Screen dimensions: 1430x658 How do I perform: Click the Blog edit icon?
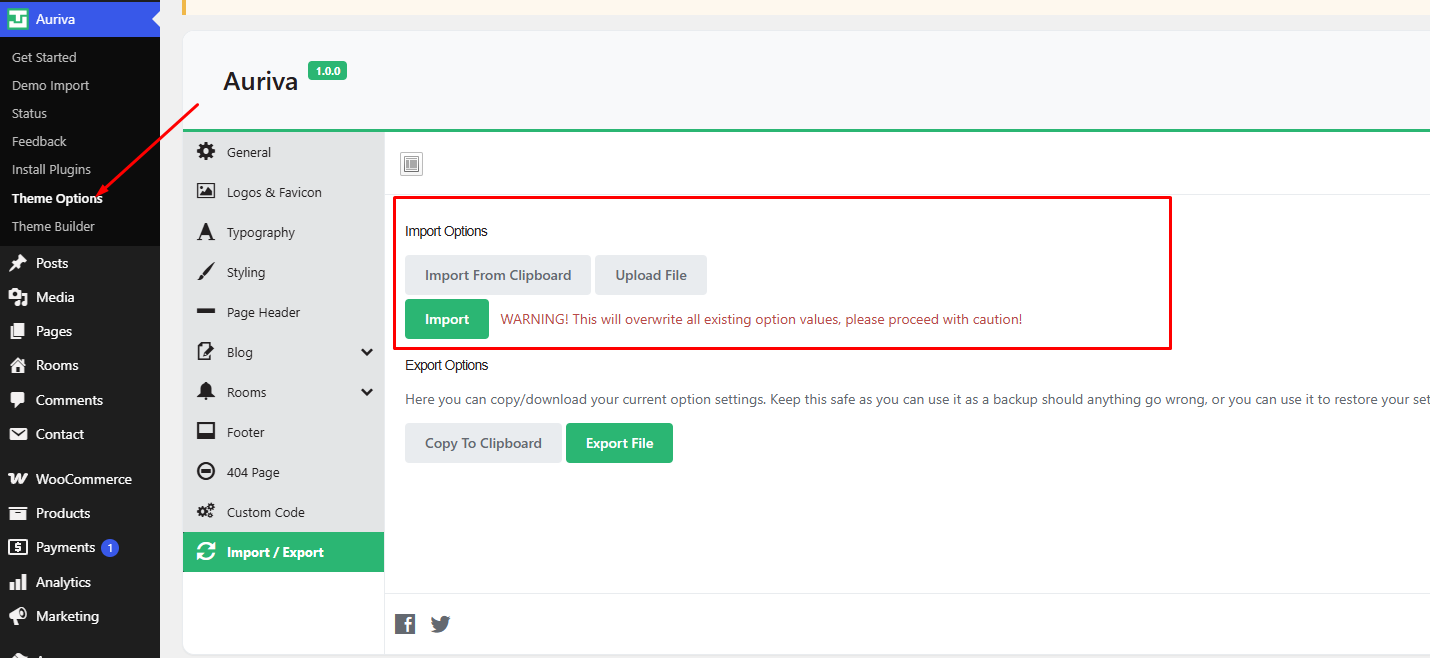click(x=206, y=351)
